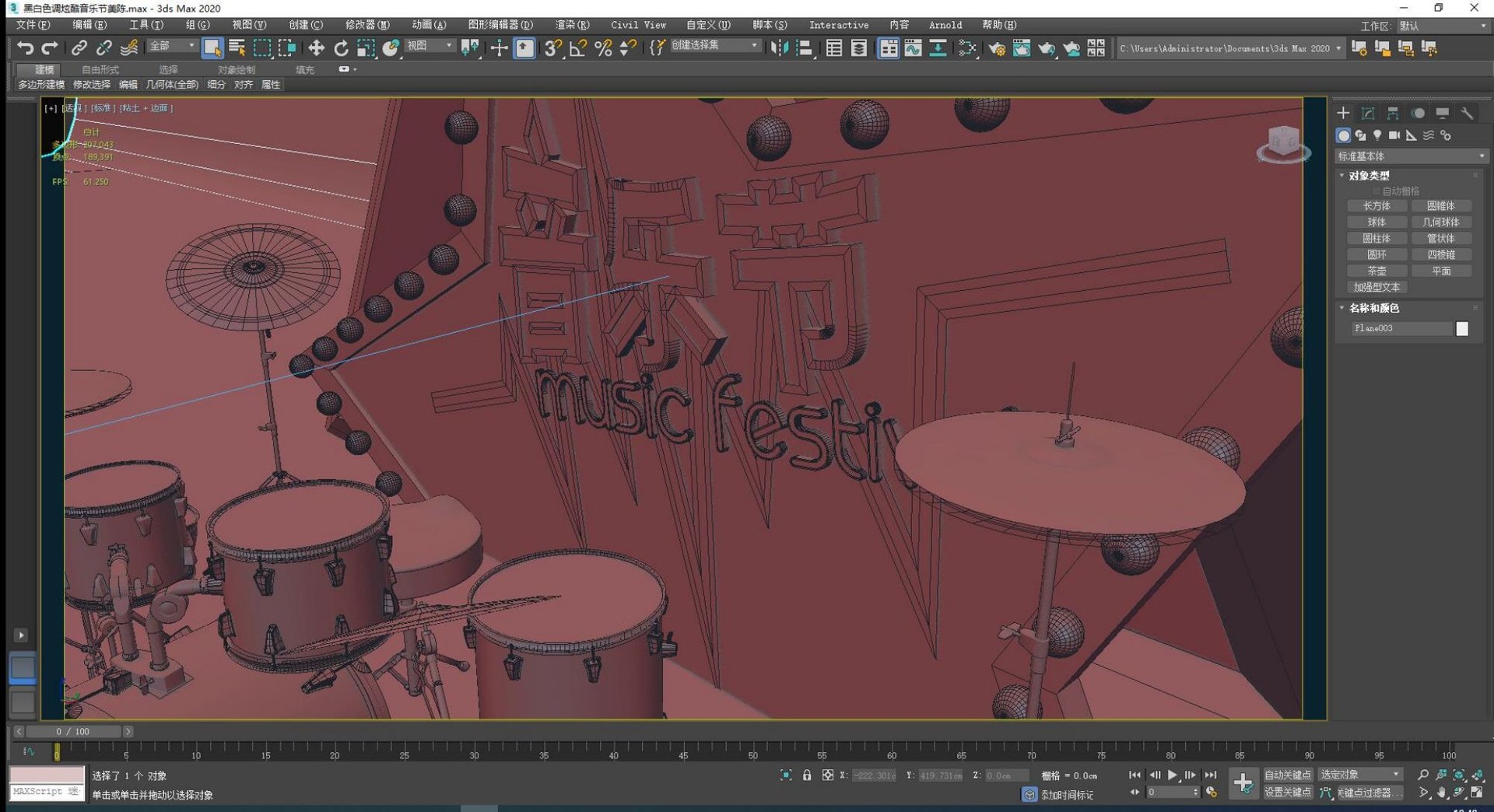Enable the 自动栅格 checkbox

tap(1377, 191)
